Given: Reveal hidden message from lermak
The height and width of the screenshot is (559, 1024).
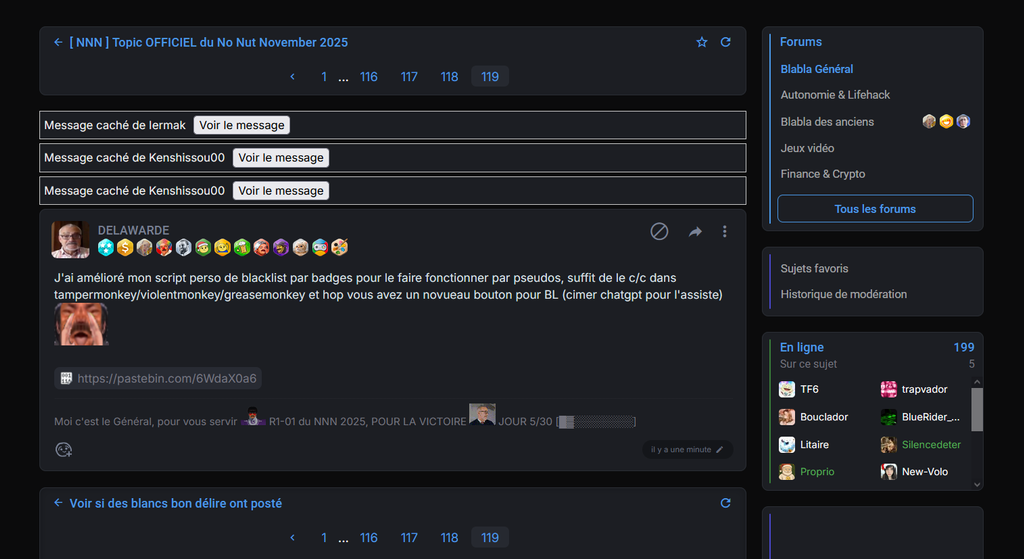Looking at the screenshot, I should (x=242, y=125).
